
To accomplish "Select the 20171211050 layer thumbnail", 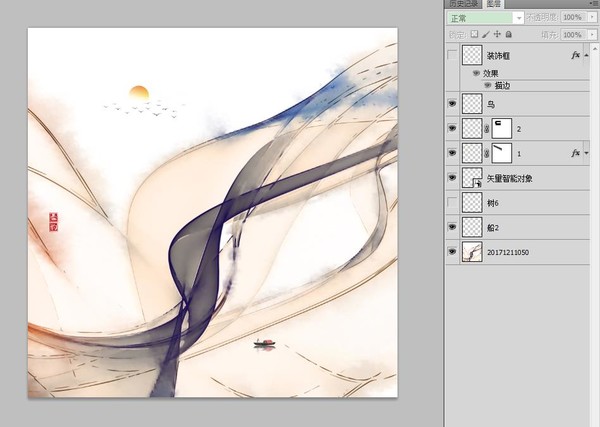I will click(x=472, y=251).
